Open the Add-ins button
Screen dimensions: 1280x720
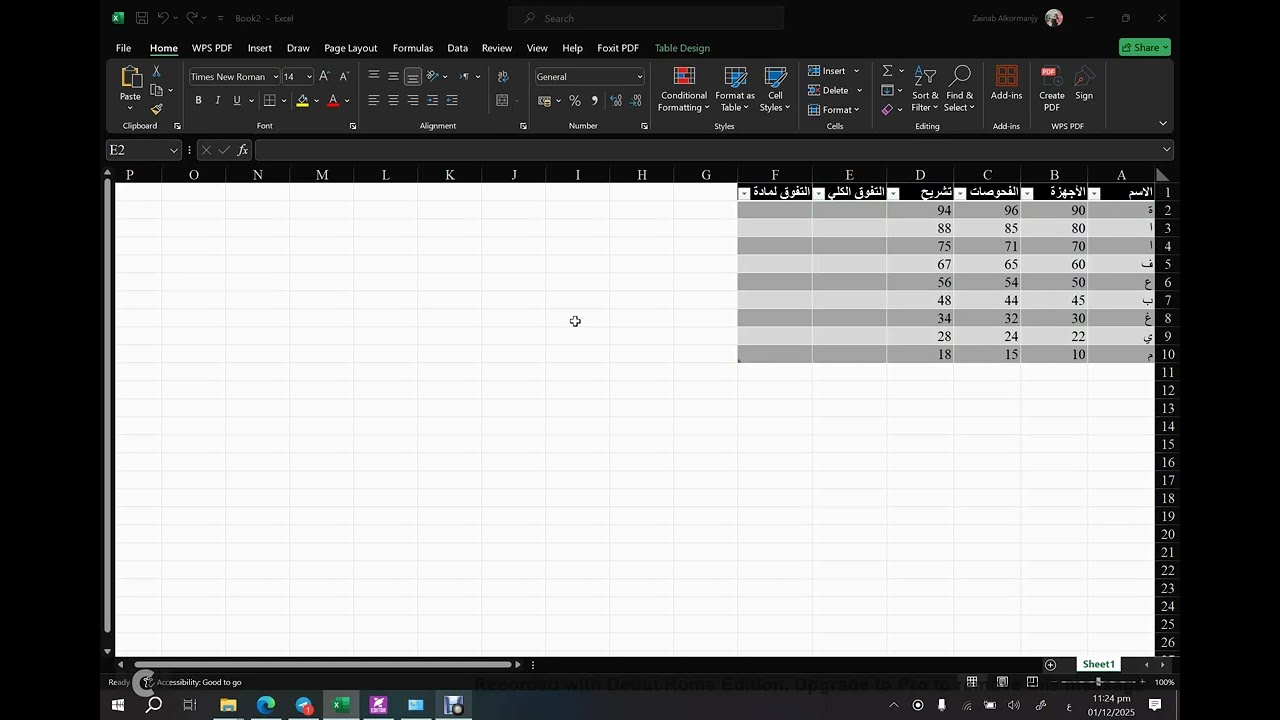click(x=1006, y=84)
